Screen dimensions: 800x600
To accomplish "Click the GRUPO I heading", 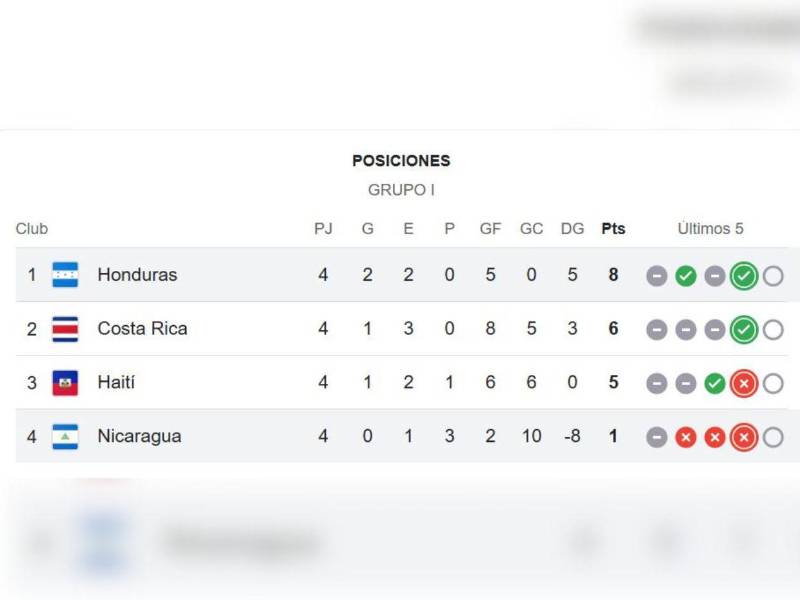I will (x=400, y=190).
